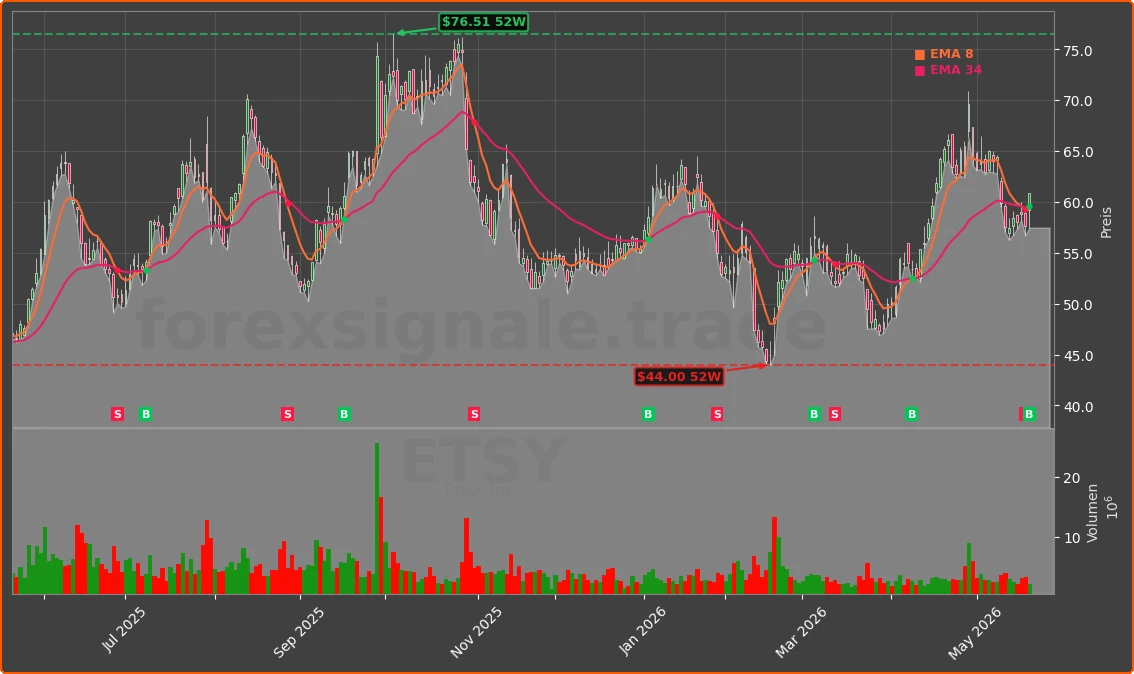Click the EMA 8 legend label
This screenshot has width=1134, height=674.
click(x=951, y=54)
